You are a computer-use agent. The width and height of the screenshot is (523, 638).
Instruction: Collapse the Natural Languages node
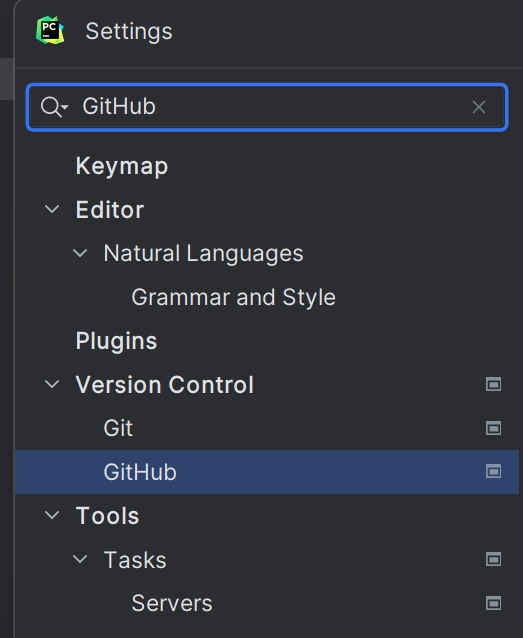(x=80, y=253)
